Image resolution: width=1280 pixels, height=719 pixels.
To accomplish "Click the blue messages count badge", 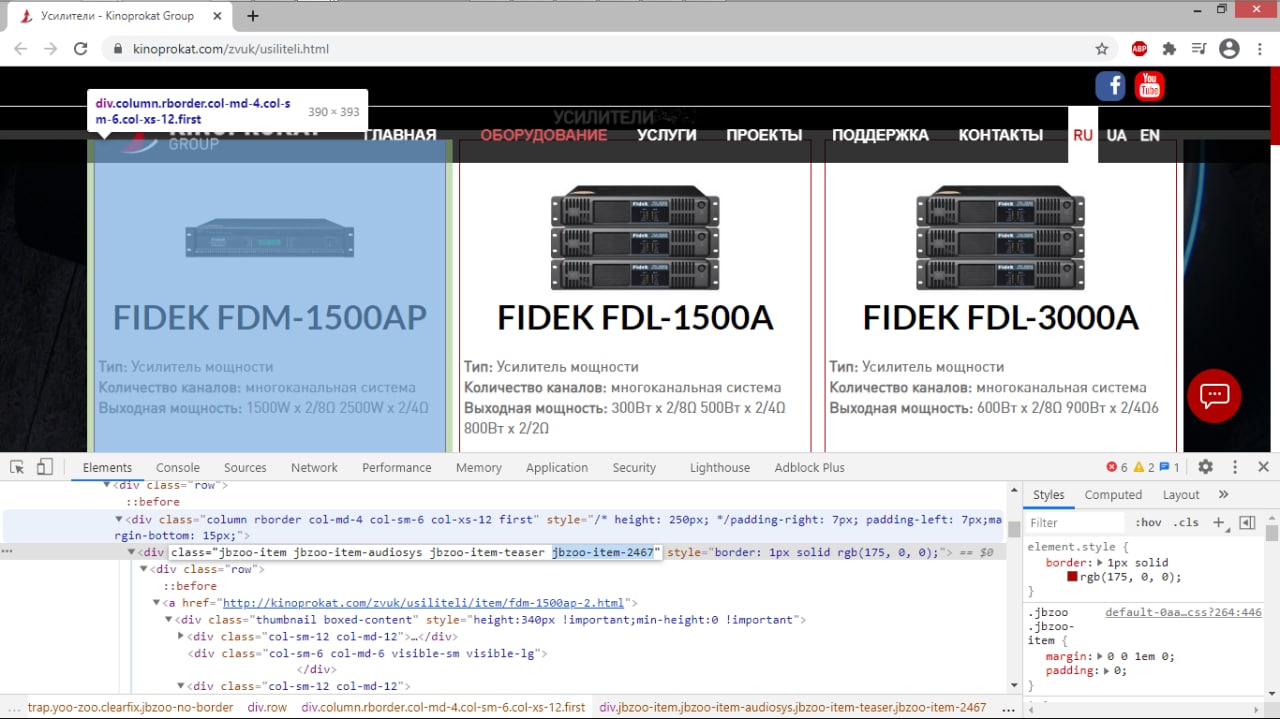I will (x=1170, y=467).
